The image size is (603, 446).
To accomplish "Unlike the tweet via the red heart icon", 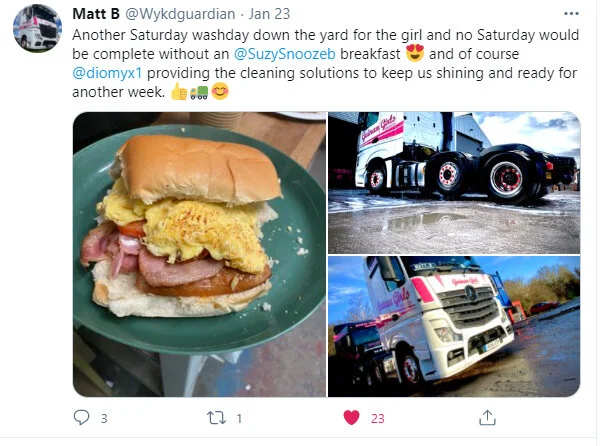I will pyautogui.click(x=351, y=418).
